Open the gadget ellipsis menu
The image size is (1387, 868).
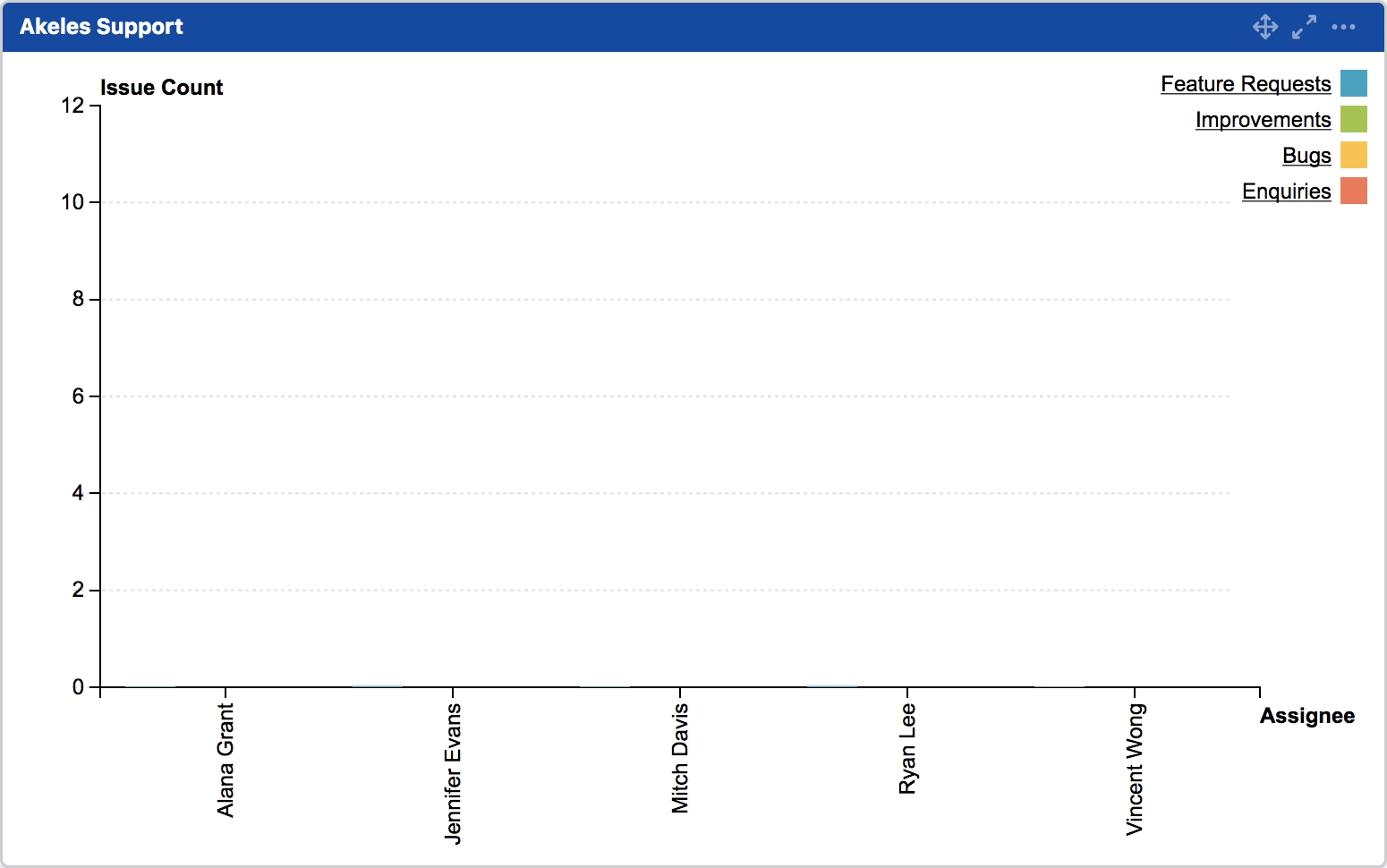click(1344, 27)
